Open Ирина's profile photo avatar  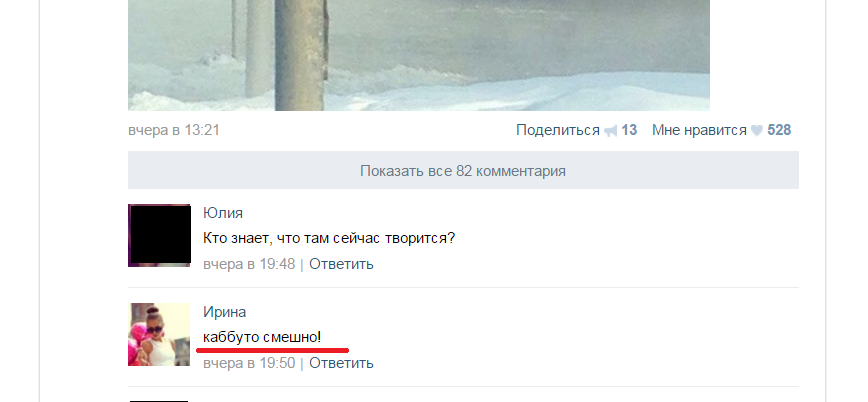point(159,334)
